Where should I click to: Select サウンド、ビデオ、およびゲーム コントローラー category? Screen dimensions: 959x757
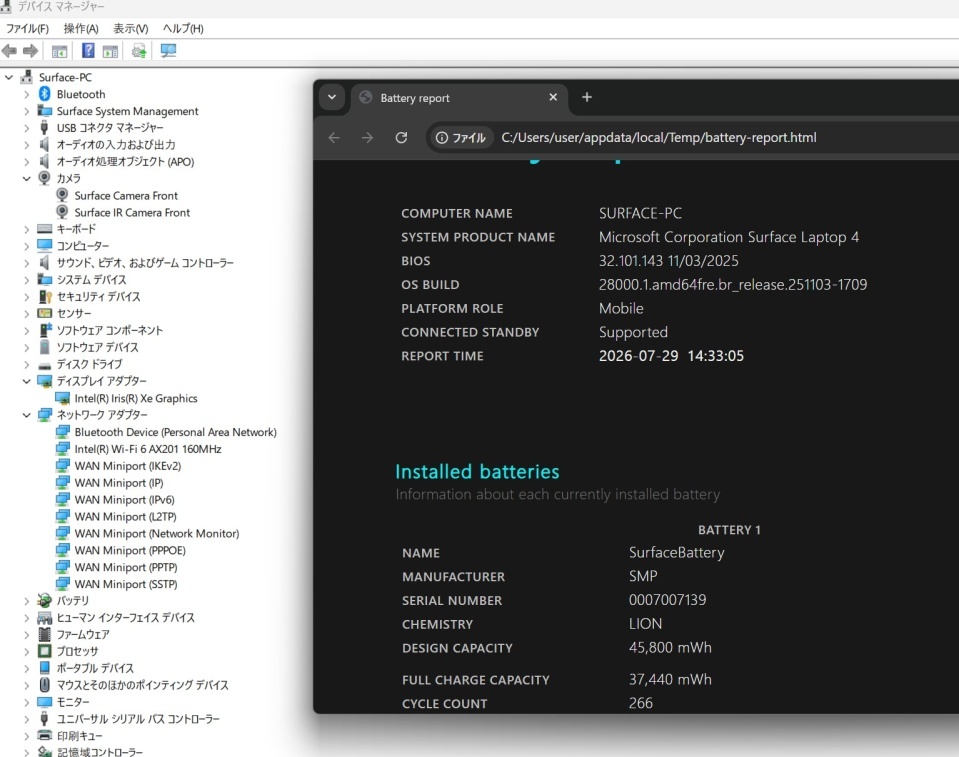(145, 263)
